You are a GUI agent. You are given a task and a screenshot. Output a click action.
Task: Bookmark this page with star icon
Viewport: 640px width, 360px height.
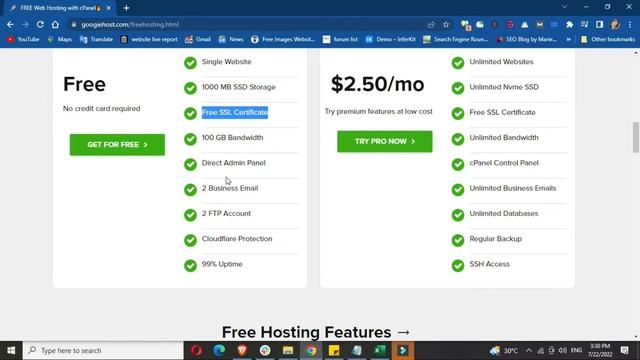click(446, 24)
